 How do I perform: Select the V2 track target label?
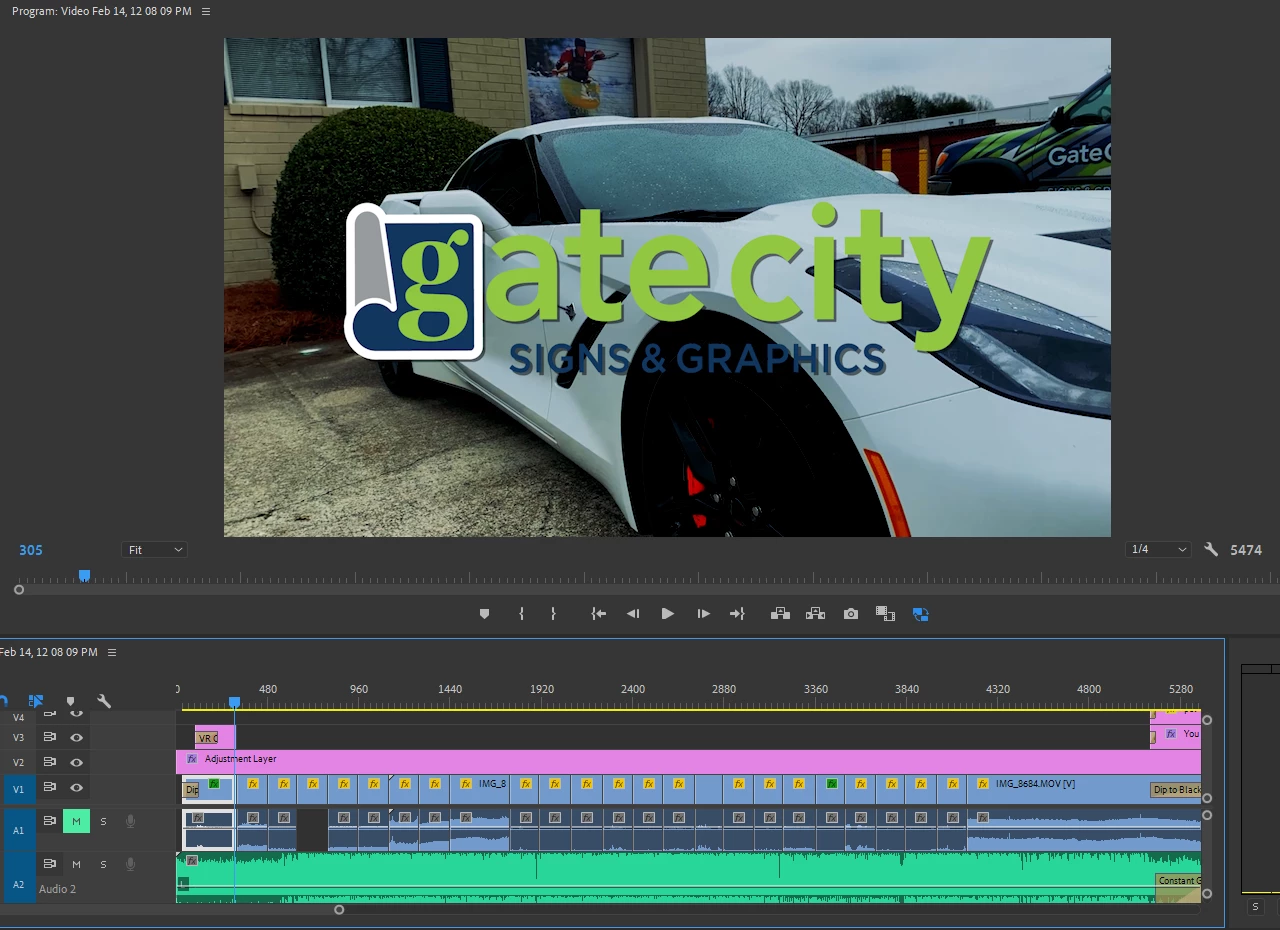[18, 763]
